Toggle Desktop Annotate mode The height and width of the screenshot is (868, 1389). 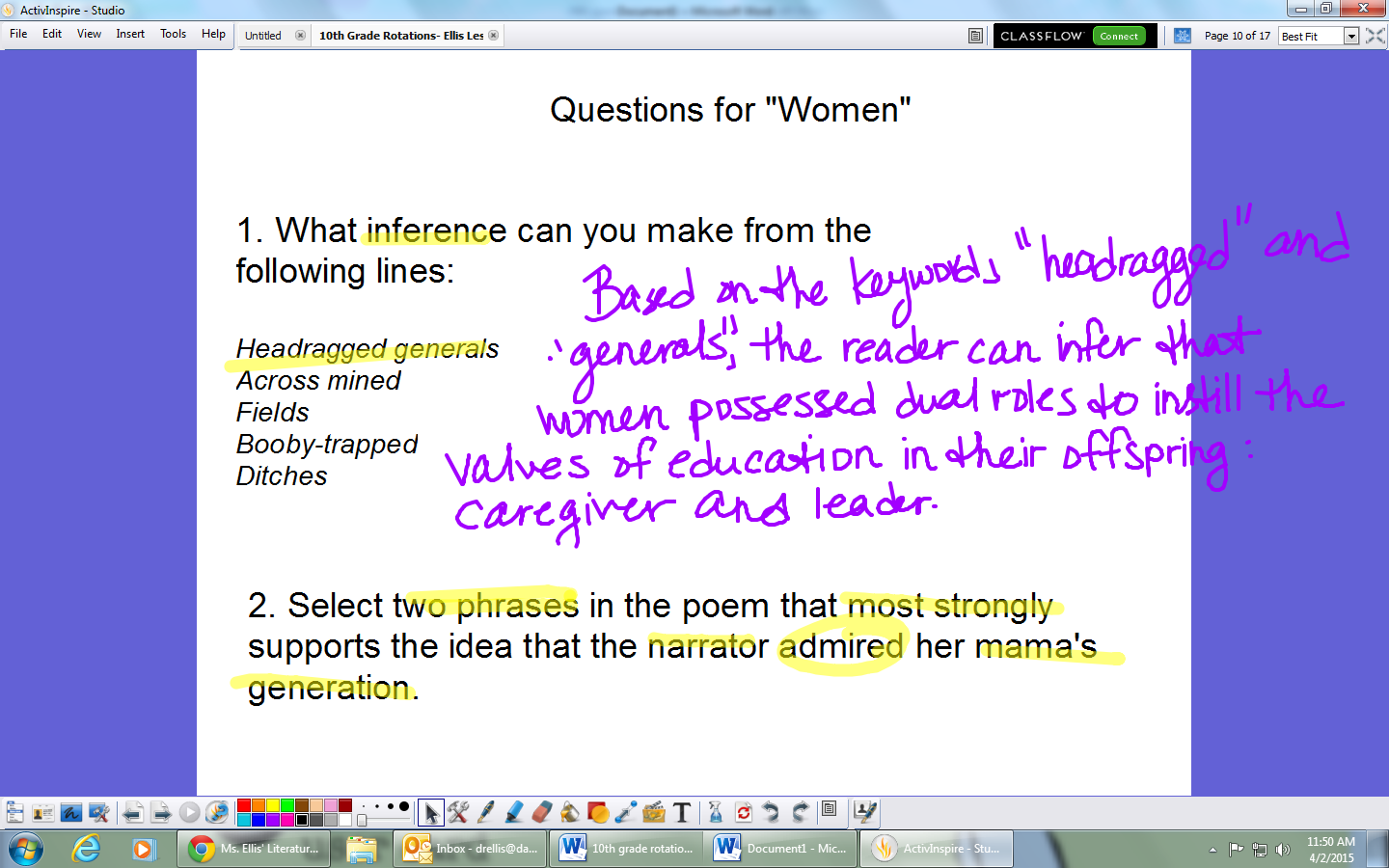click(x=71, y=813)
